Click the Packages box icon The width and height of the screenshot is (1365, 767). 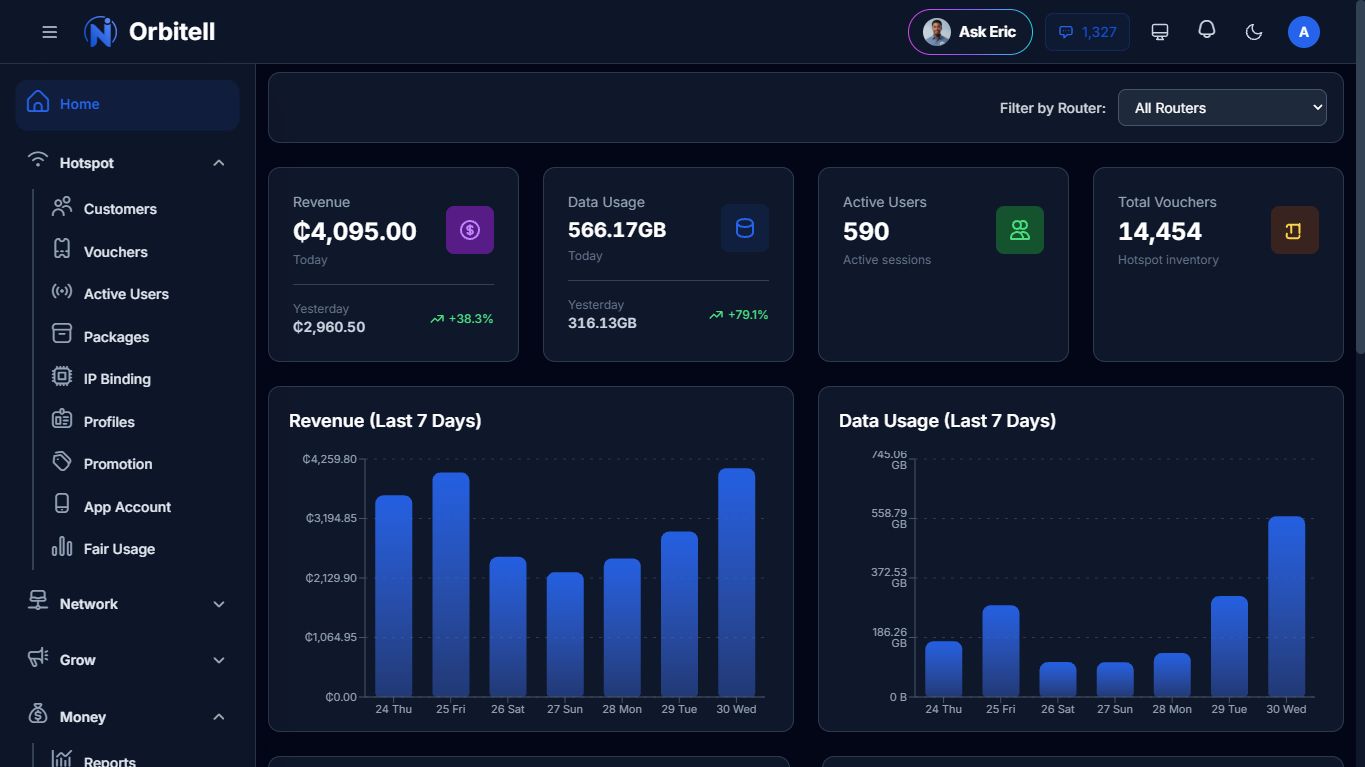(x=62, y=334)
